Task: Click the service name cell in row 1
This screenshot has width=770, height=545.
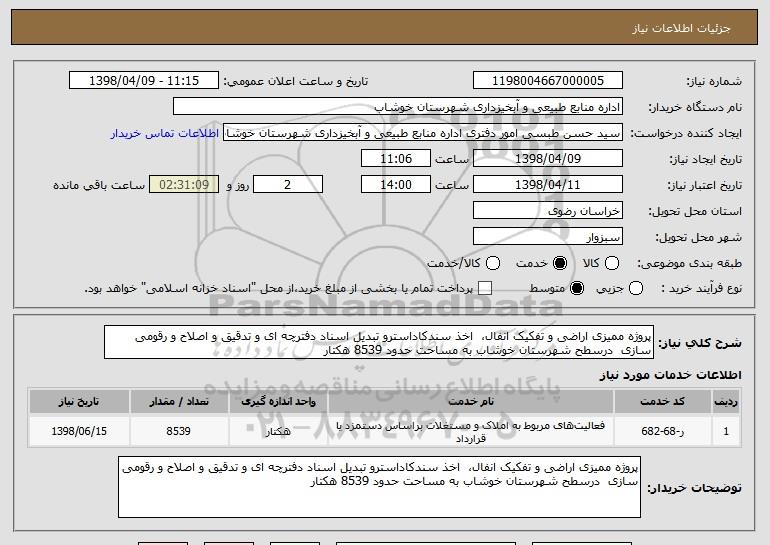Action: [470, 431]
